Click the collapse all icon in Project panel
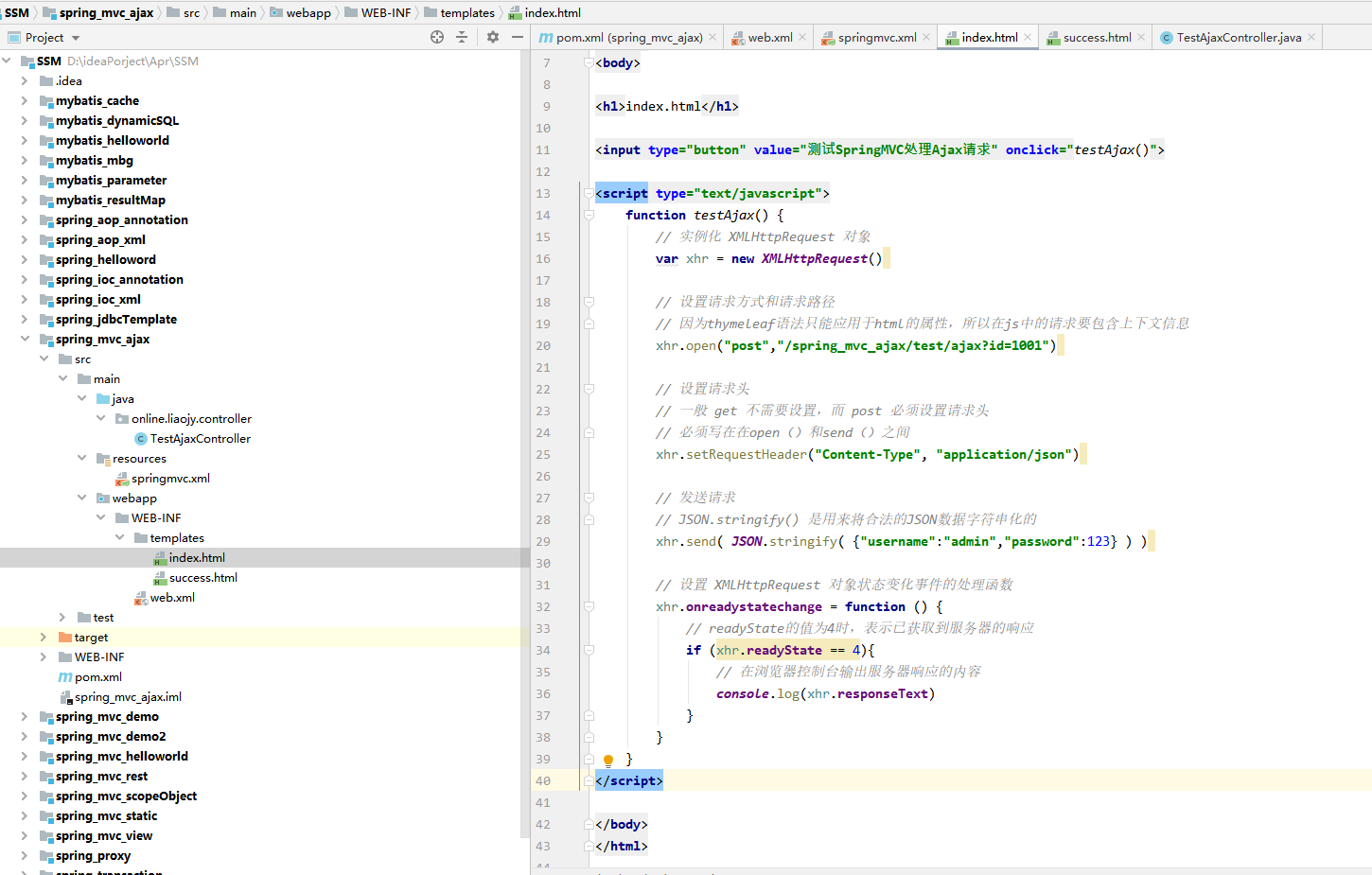 462,37
